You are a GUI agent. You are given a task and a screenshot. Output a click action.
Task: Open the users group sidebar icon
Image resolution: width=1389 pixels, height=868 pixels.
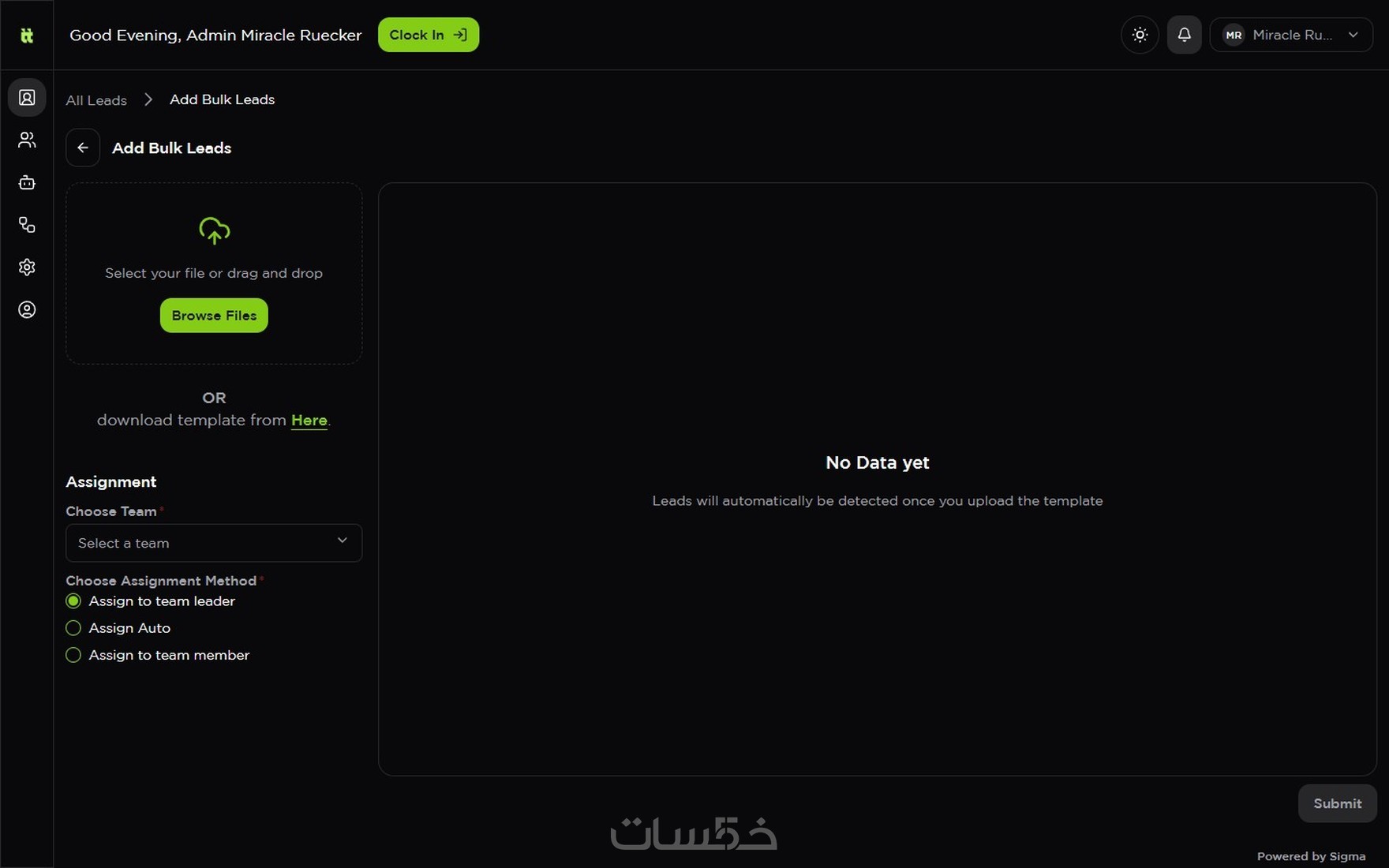[27, 140]
